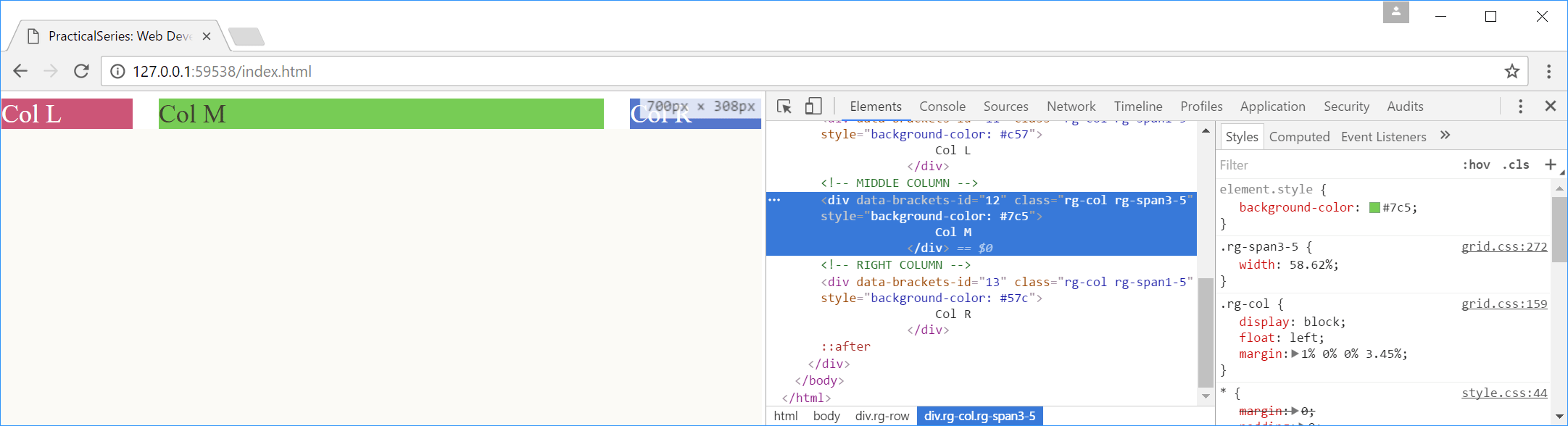The height and width of the screenshot is (426, 1568).
Task: Activate the inspect element picker icon
Action: [784, 106]
